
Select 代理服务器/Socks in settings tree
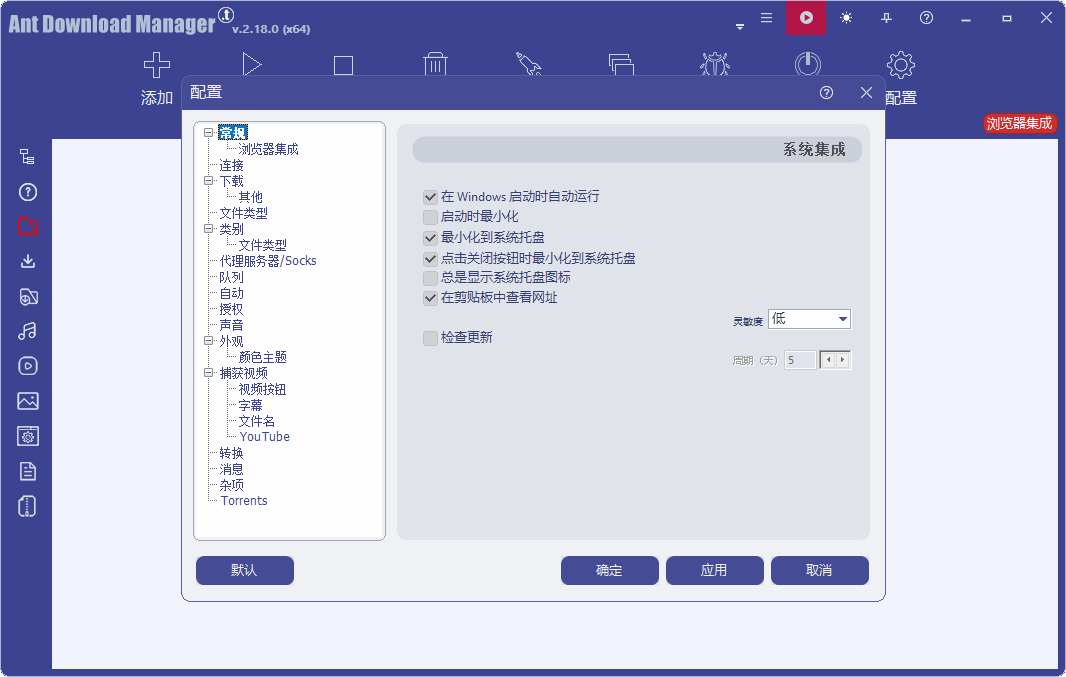pos(268,261)
